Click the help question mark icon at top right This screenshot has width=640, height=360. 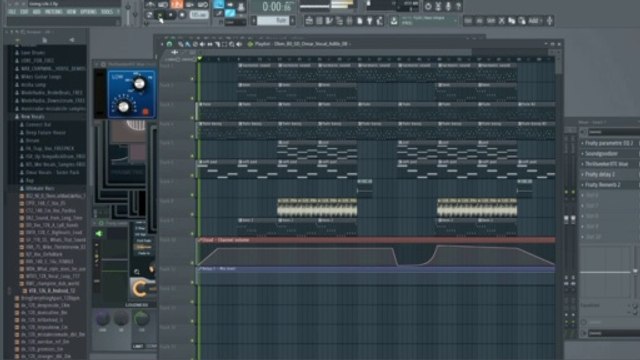(x=458, y=6)
